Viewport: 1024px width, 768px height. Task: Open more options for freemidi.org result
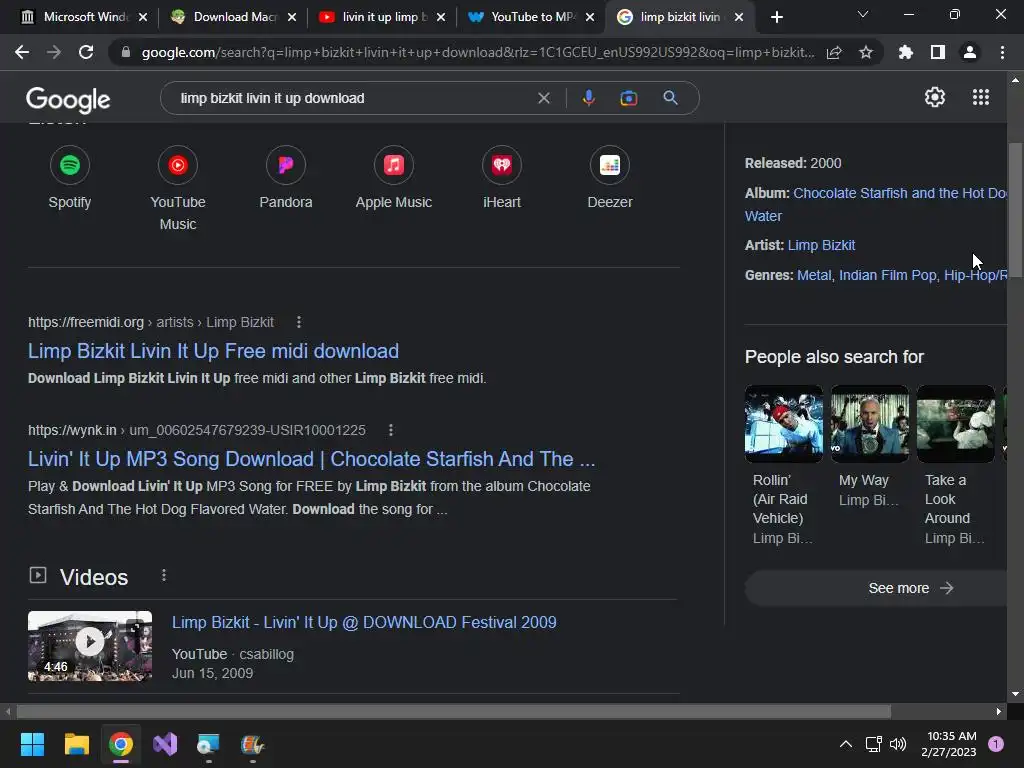pyautogui.click(x=298, y=322)
